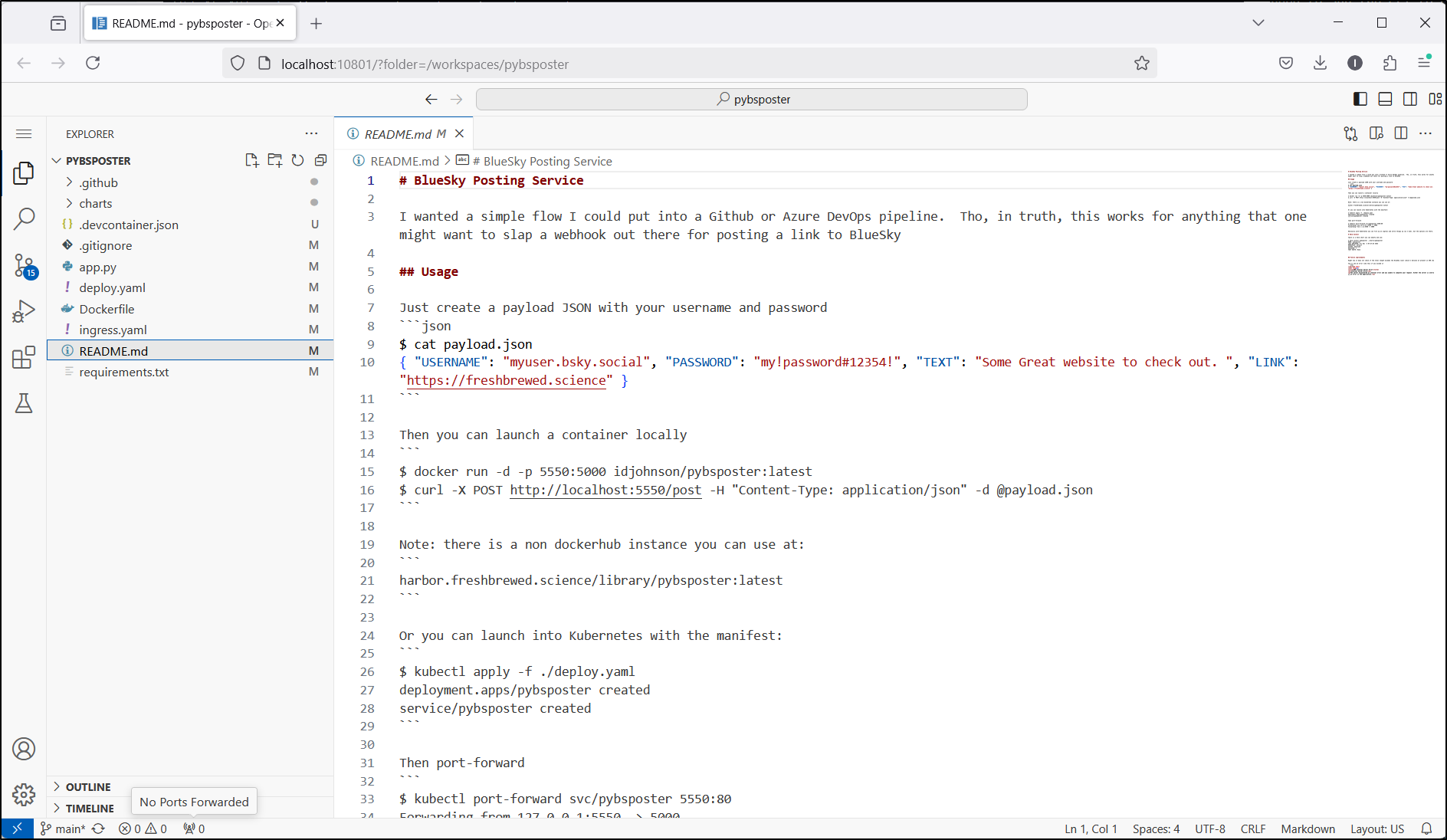Open the Search view in activity bar

tap(24, 219)
